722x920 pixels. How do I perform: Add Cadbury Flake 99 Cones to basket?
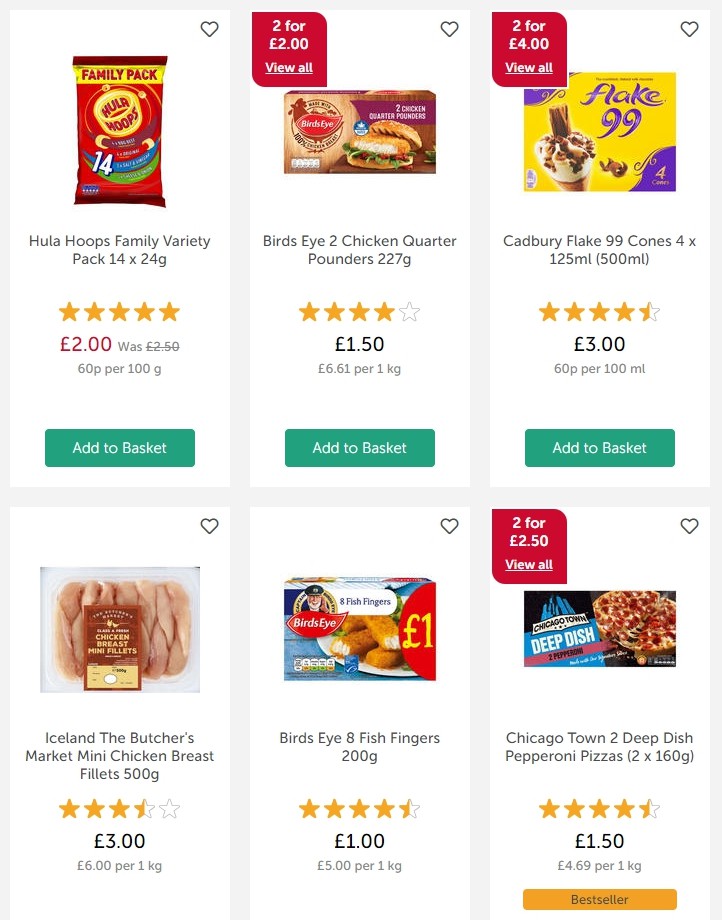pyautogui.click(x=600, y=448)
